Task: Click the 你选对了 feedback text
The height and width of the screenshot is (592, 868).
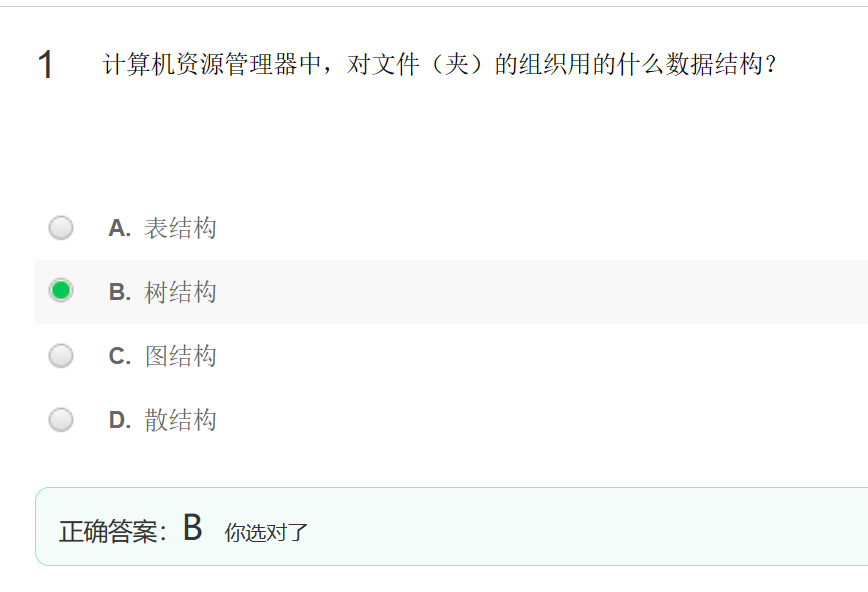Action: click(266, 533)
